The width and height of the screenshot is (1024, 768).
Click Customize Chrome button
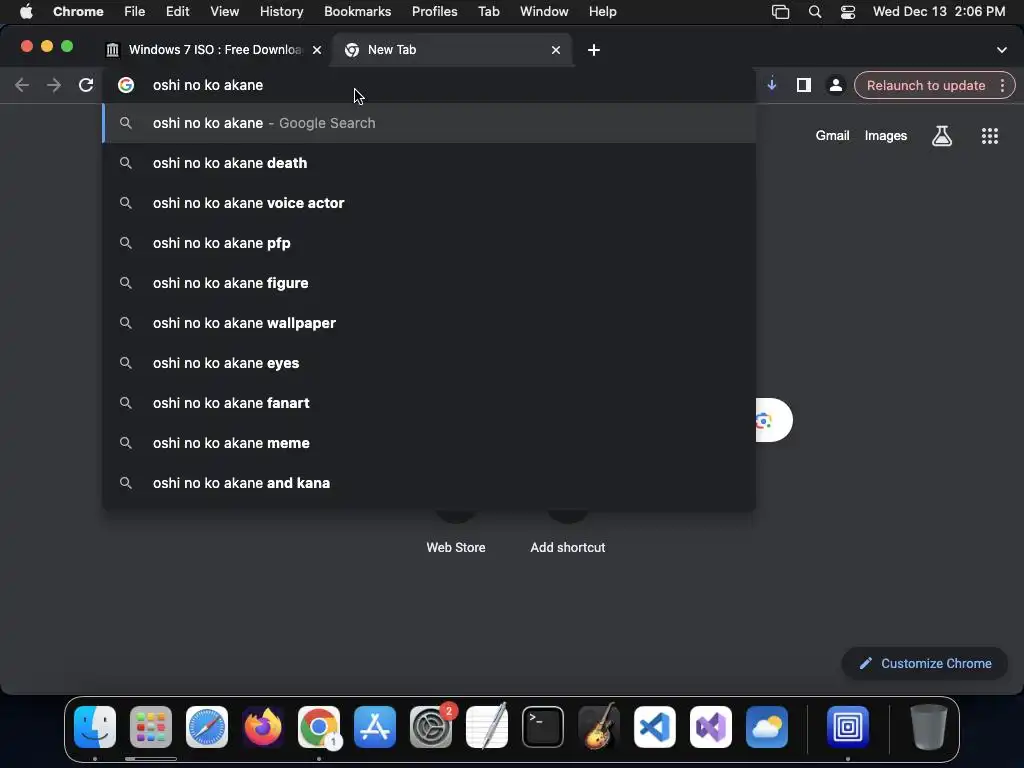(x=925, y=664)
